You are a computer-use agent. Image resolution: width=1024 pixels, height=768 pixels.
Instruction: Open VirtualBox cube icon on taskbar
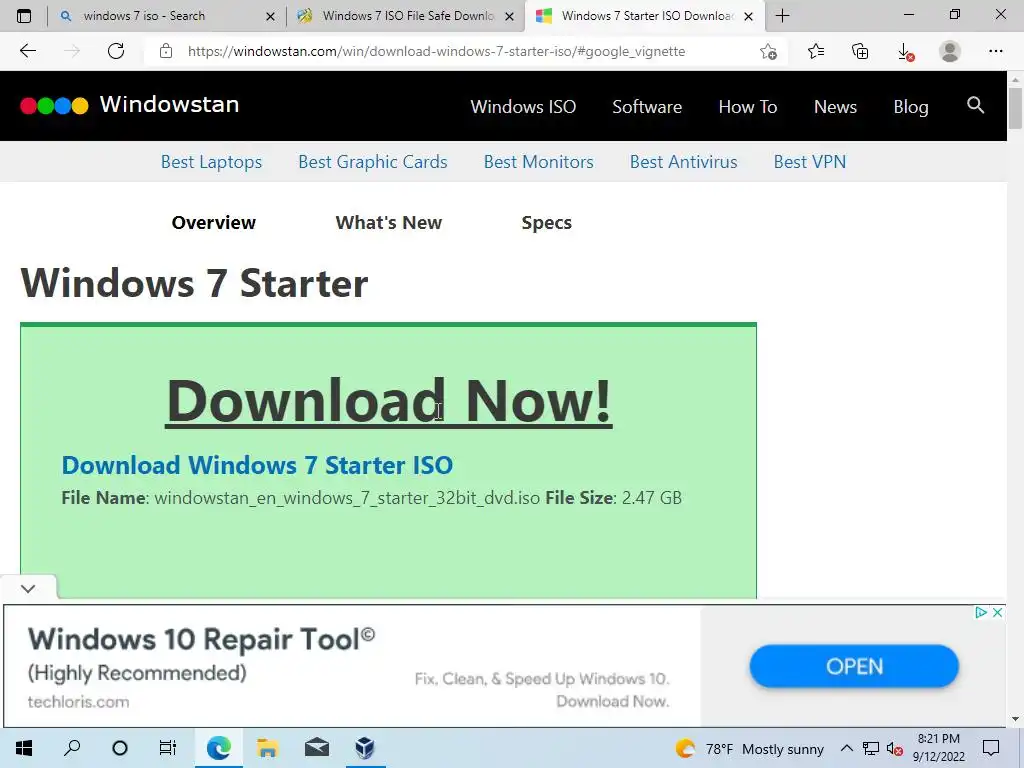(365, 748)
